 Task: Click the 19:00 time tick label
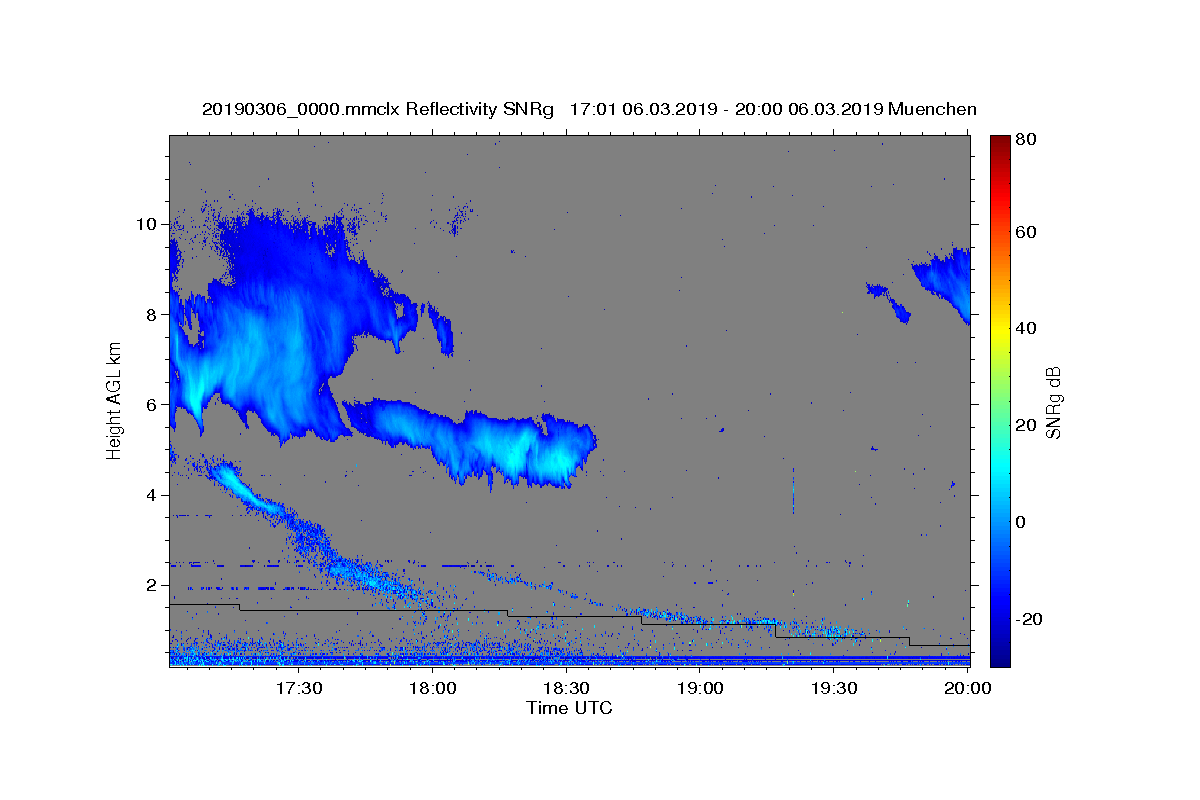click(x=700, y=688)
